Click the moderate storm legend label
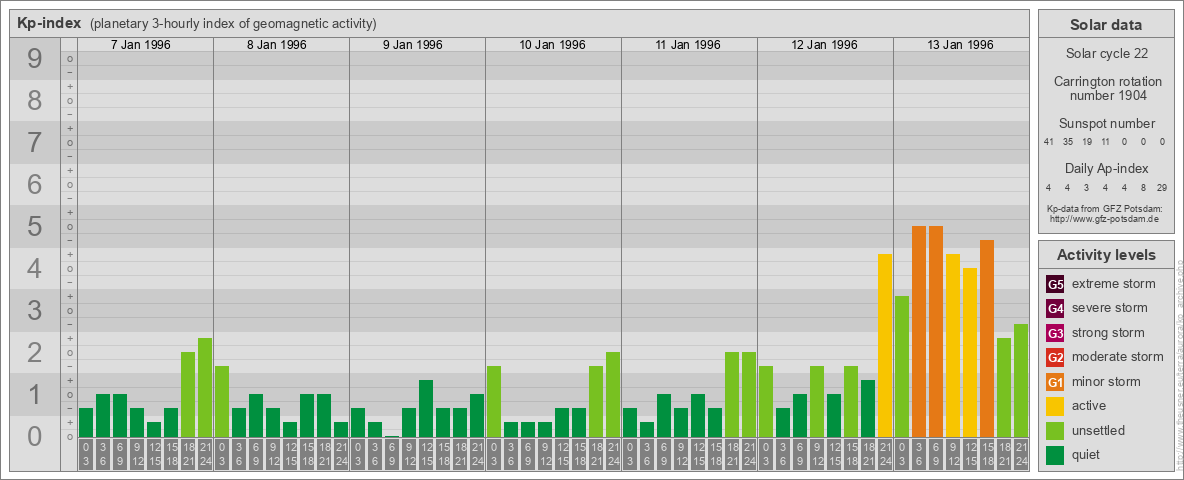1184x480 pixels. (x=1118, y=357)
